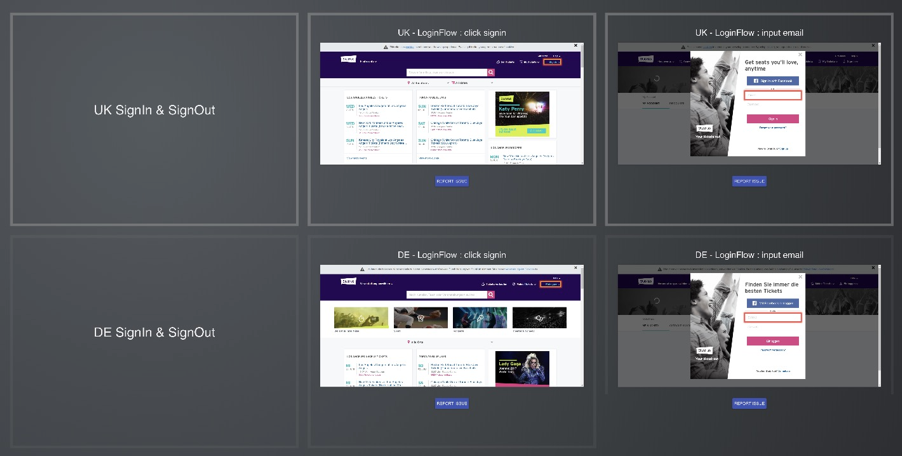Click magenta search icon in DE screenshot
This screenshot has height=456, width=902.
click(491, 294)
